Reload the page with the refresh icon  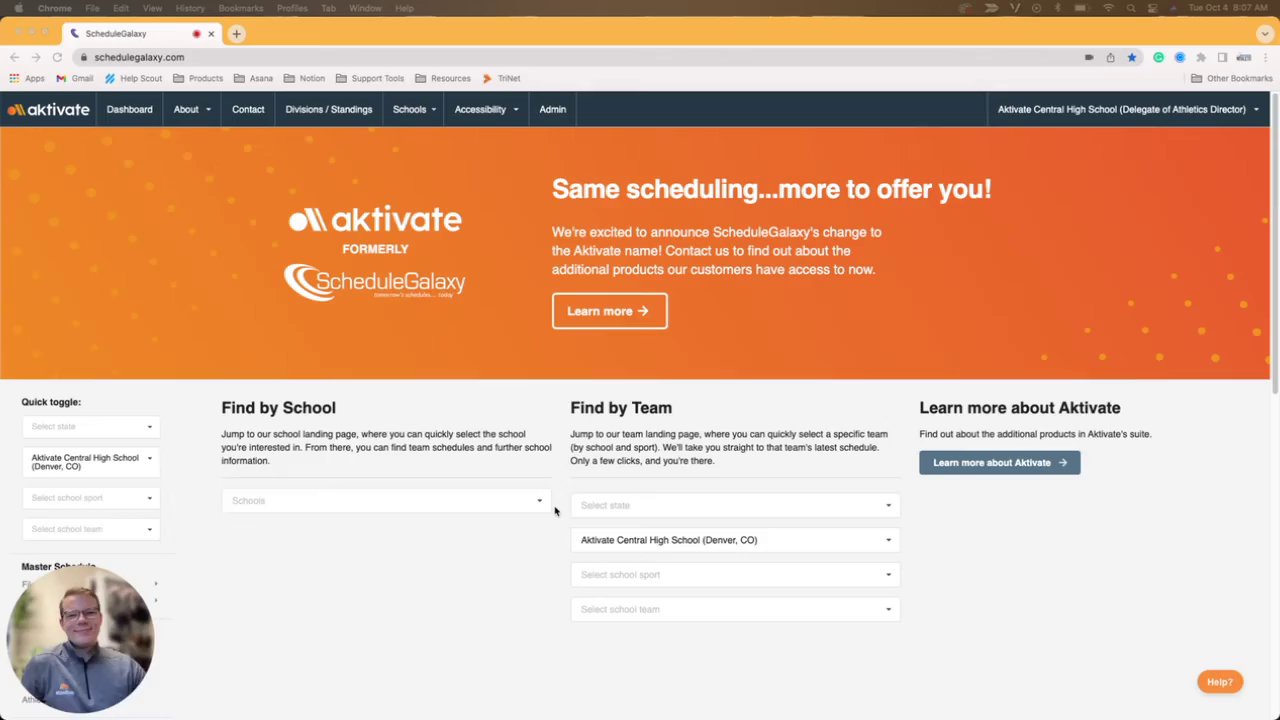(x=57, y=57)
